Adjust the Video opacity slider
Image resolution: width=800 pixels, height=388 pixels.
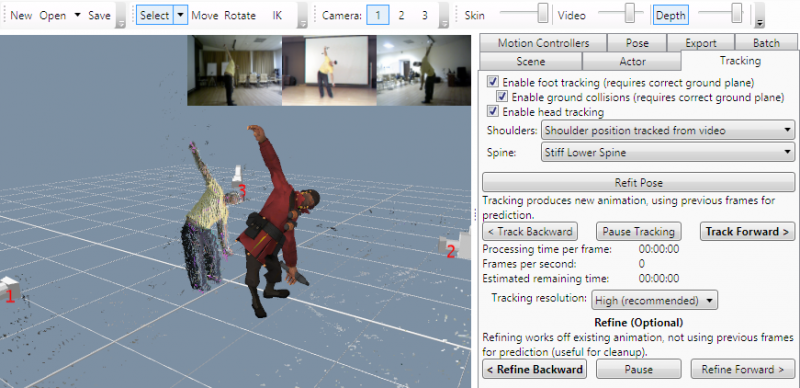[630, 13]
